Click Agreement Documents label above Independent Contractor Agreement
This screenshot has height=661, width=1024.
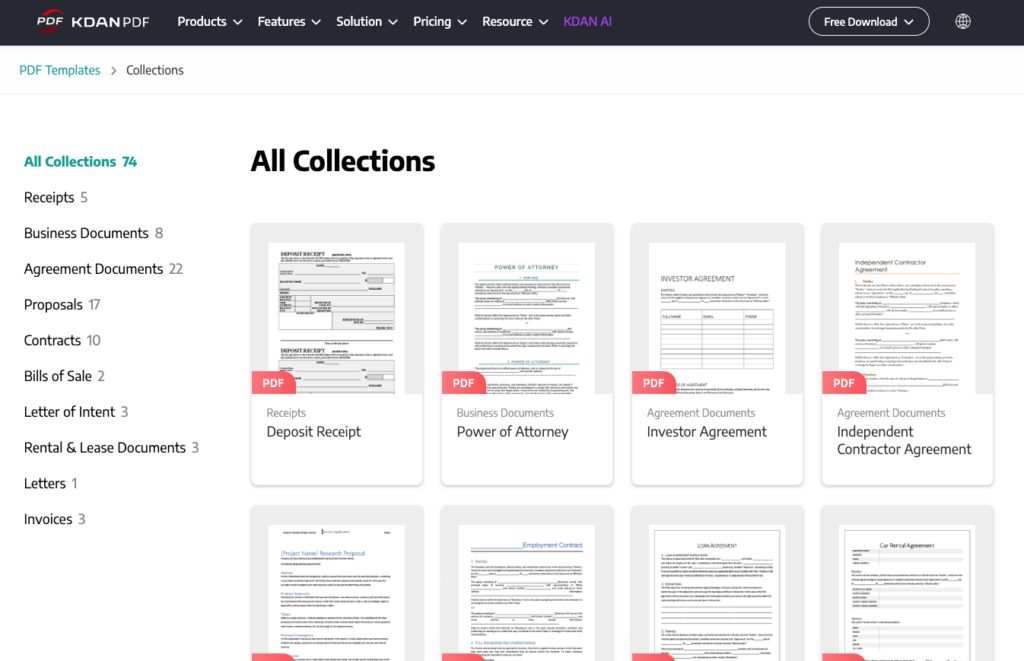point(891,413)
